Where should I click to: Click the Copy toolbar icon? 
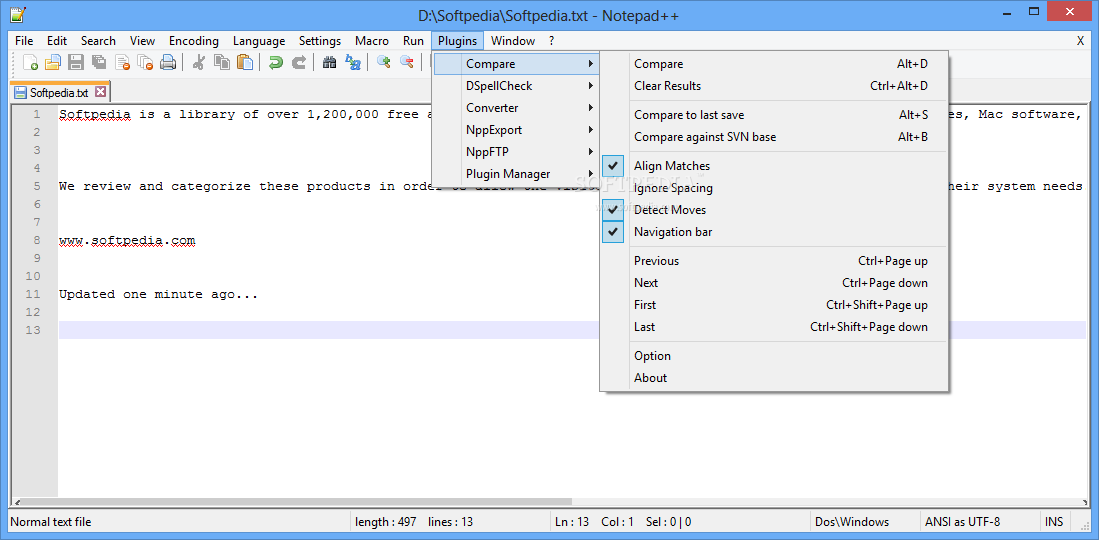[221, 62]
